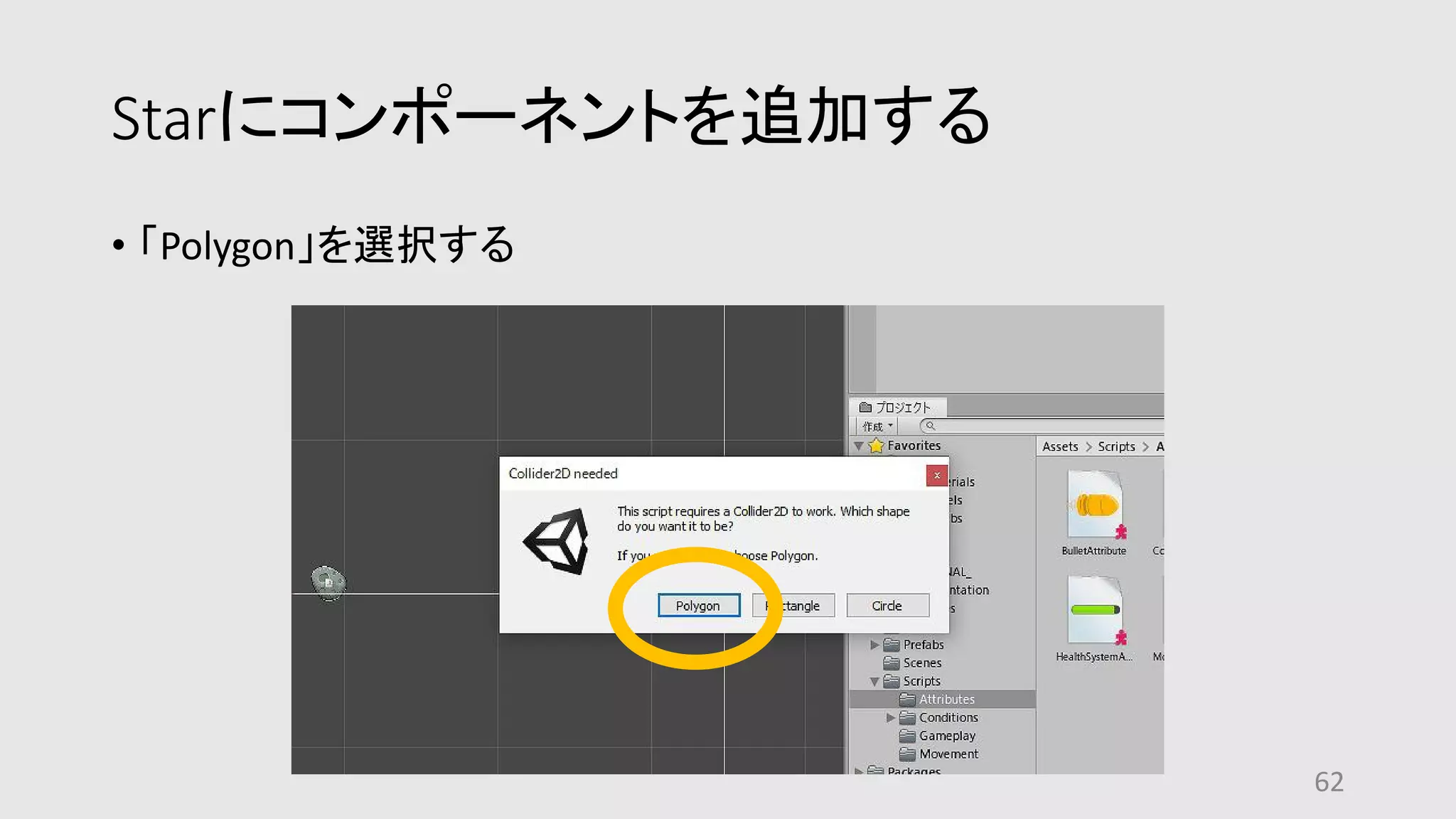Choose the Circle collider button
The height and width of the screenshot is (819, 1456).
click(887, 606)
